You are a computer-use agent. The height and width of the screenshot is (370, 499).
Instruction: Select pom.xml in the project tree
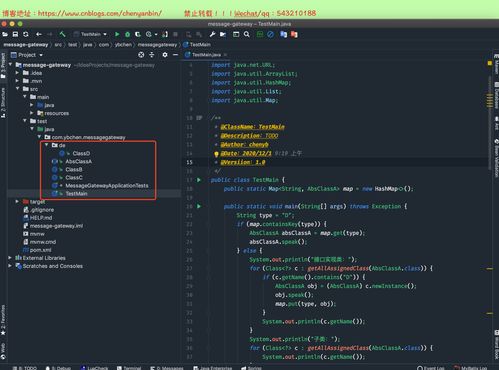point(40,250)
